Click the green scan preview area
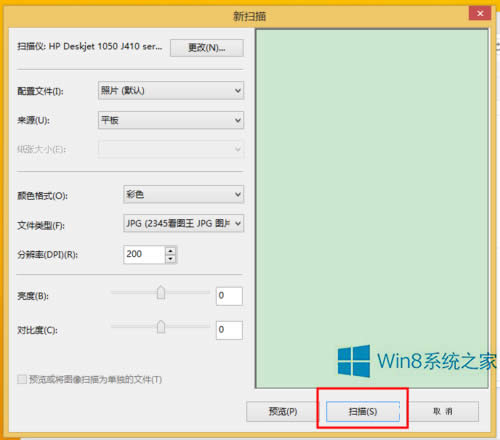Viewport: 500px width, 440px height. coord(372,208)
